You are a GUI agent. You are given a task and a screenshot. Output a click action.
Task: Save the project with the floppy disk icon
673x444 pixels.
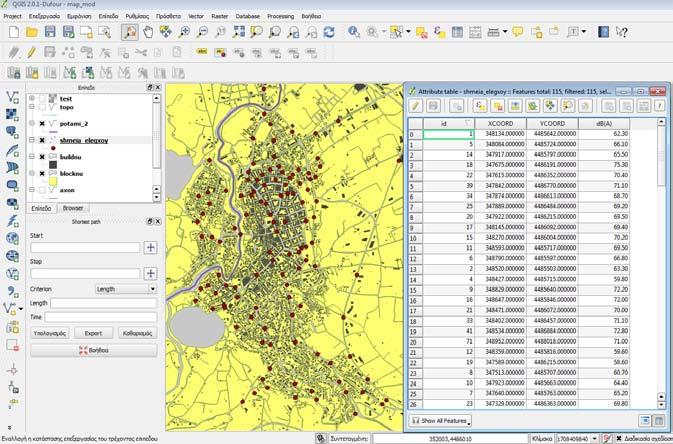pyautogui.click(x=50, y=32)
